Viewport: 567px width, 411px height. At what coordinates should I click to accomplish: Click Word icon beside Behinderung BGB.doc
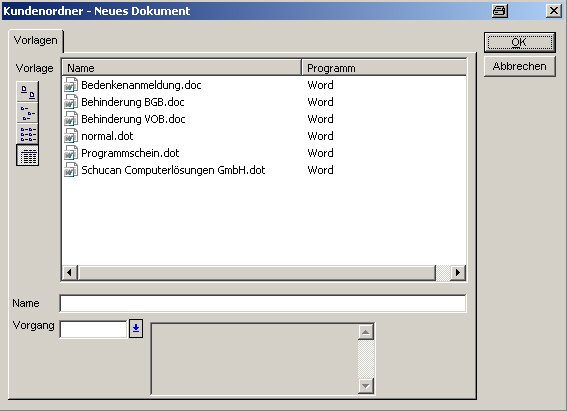coord(71,102)
